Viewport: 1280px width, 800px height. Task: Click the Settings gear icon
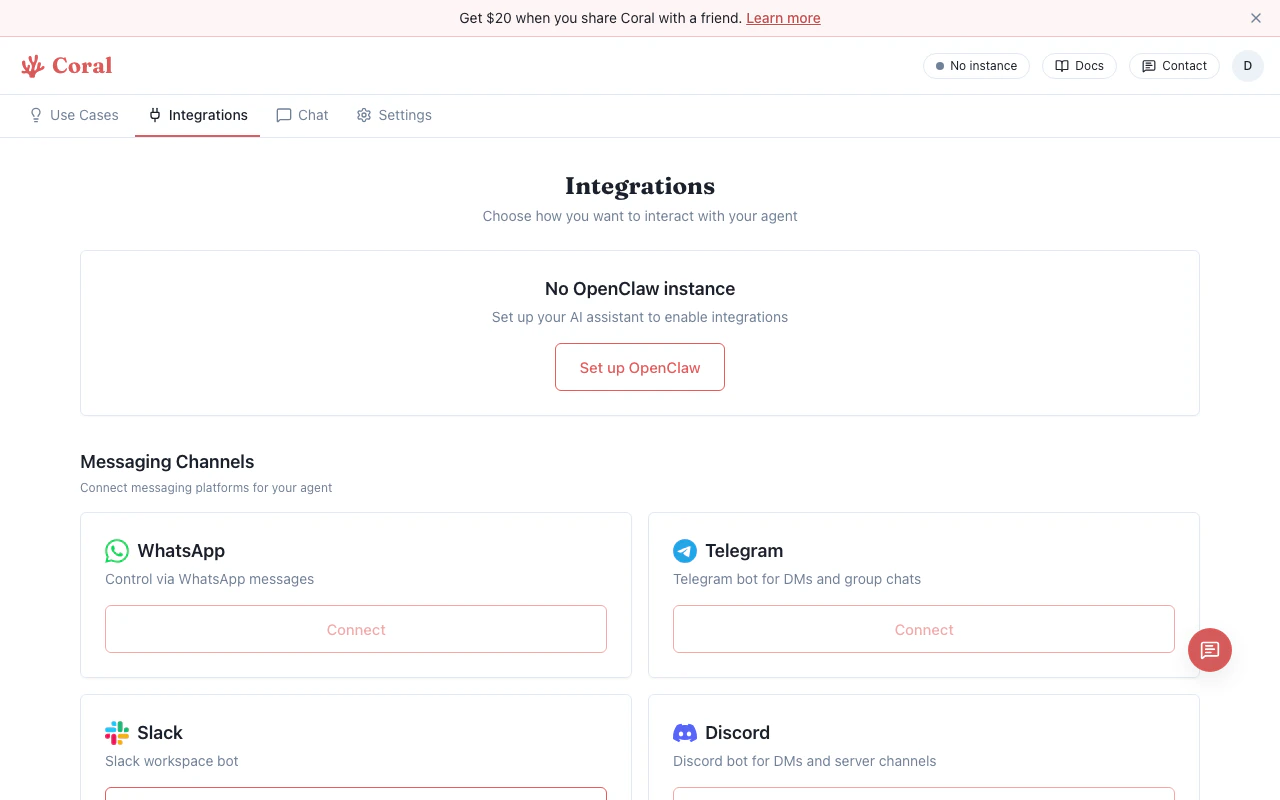click(x=364, y=115)
